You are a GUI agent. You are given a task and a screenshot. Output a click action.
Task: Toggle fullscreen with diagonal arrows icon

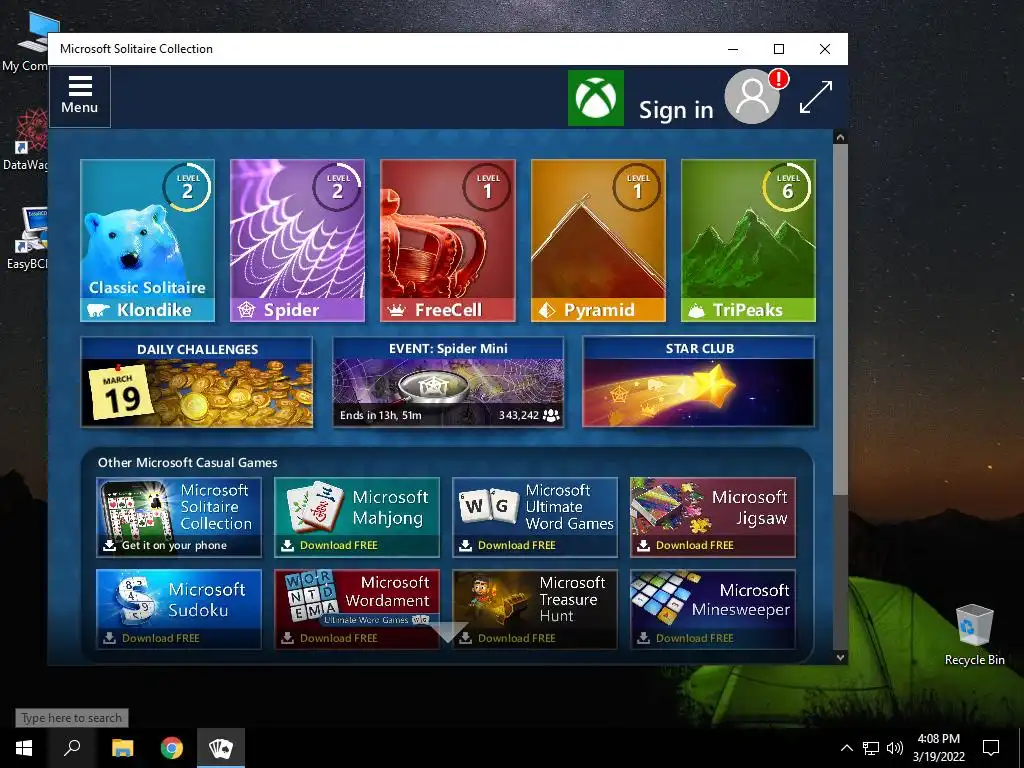(816, 97)
